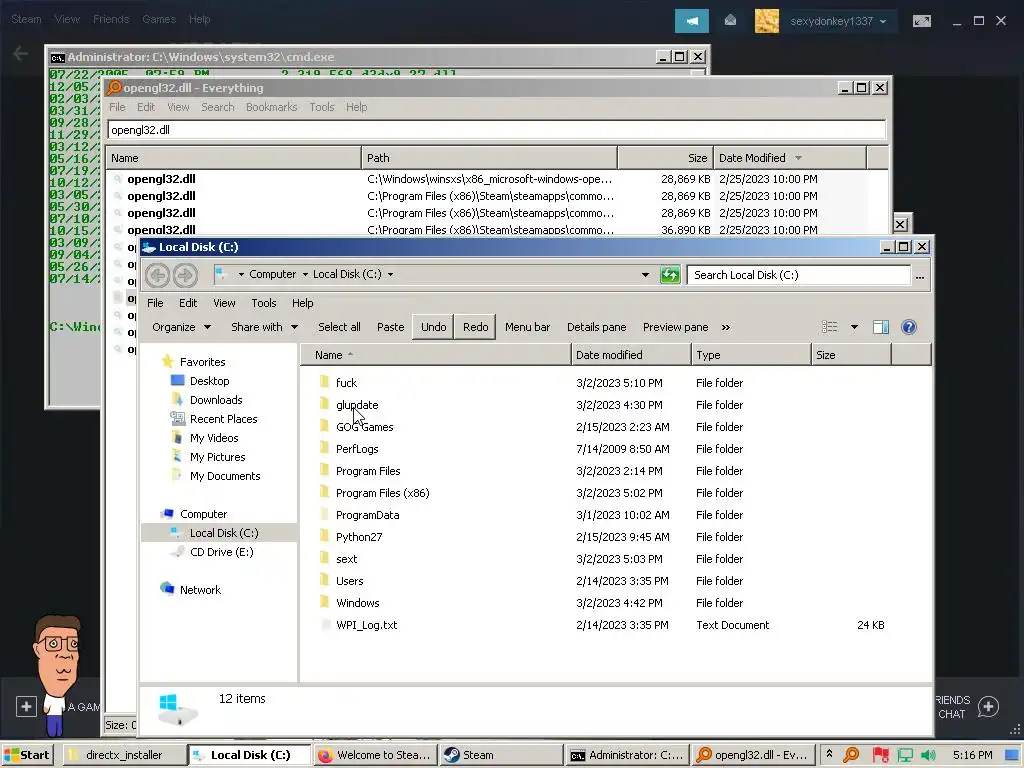This screenshot has height=768, width=1024.
Task: Click Steam announcements megaphone icon
Action: click(692, 21)
